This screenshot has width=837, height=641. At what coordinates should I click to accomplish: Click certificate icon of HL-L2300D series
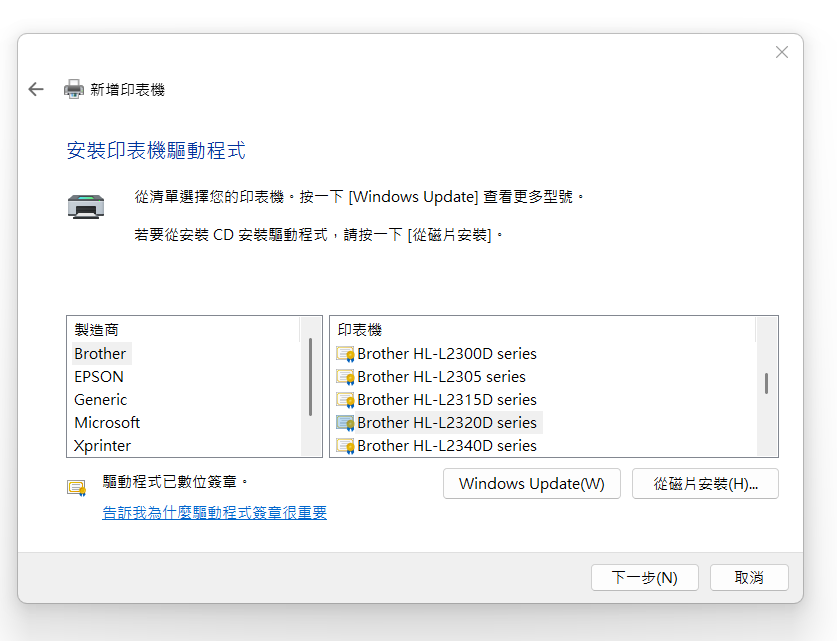(345, 354)
